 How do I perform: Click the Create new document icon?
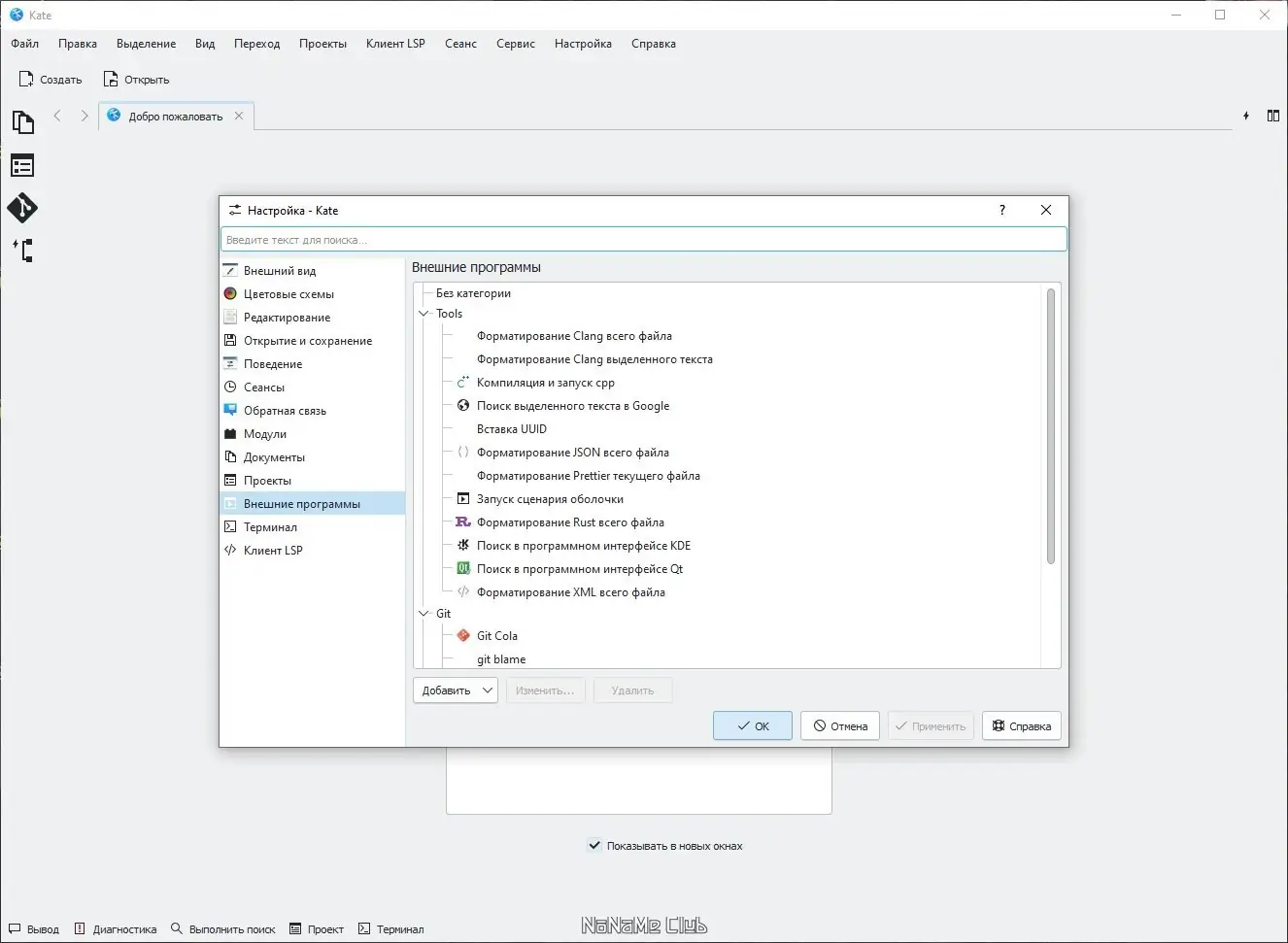coord(26,79)
